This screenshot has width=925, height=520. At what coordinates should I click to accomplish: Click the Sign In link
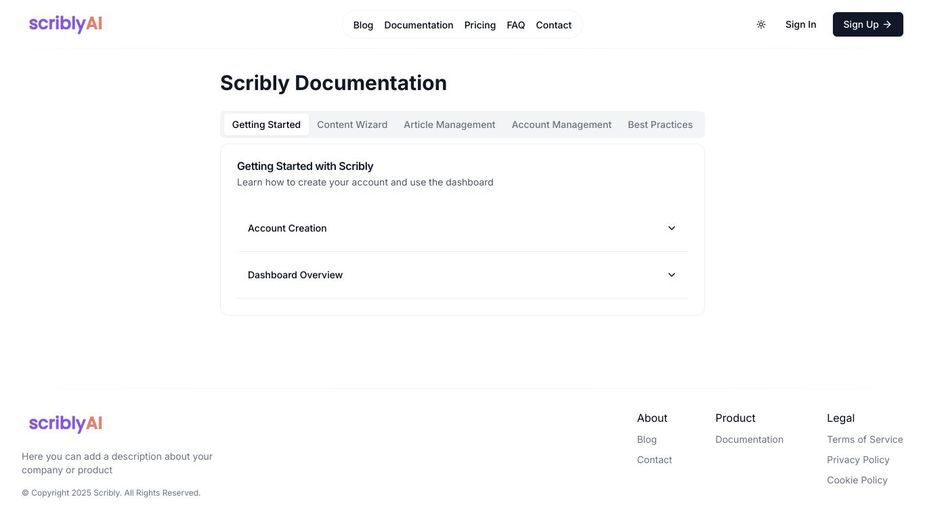point(801,25)
